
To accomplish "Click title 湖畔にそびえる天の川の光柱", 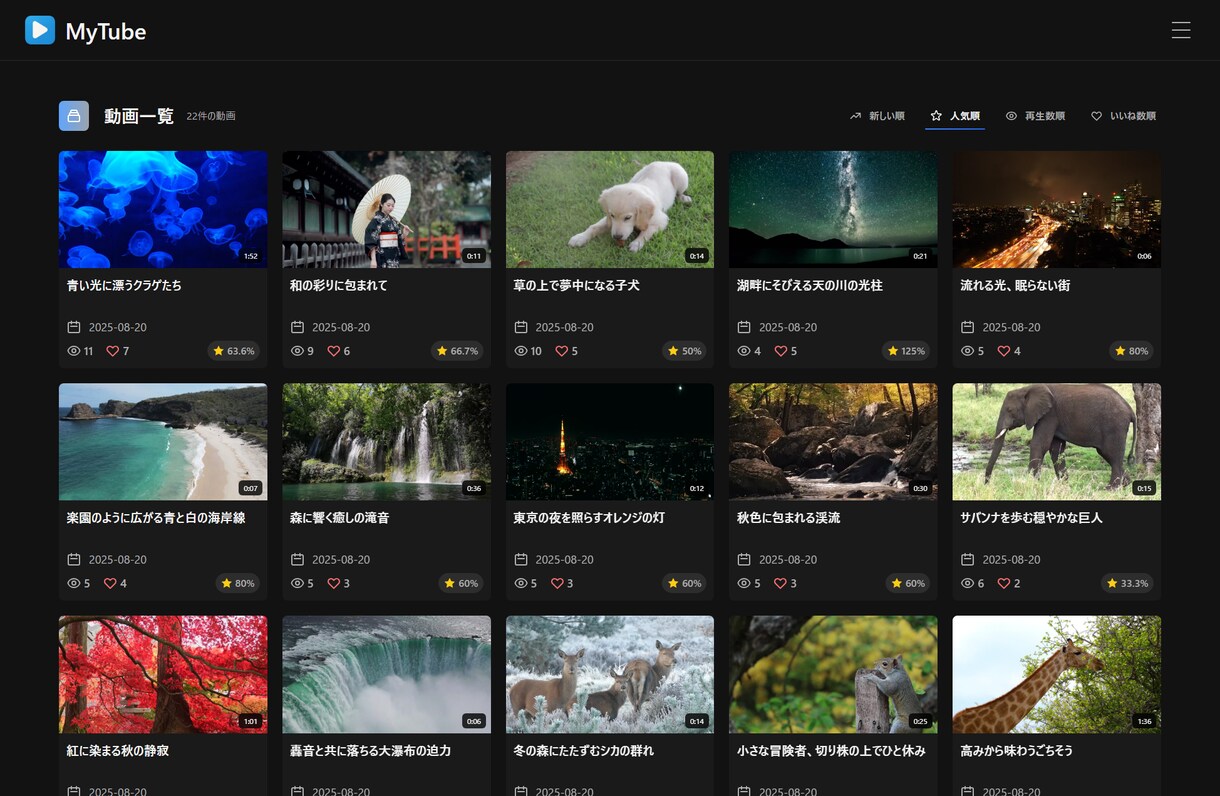I will click(x=810, y=285).
